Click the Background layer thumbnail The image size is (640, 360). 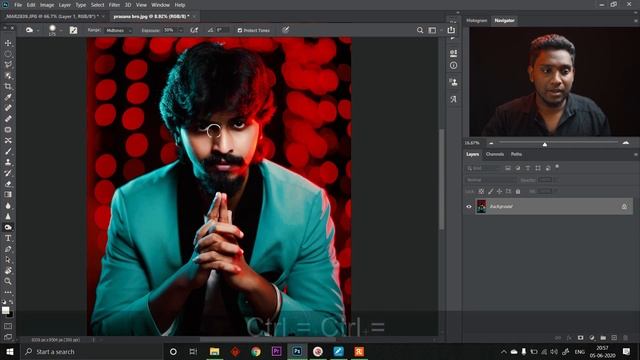click(x=482, y=207)
